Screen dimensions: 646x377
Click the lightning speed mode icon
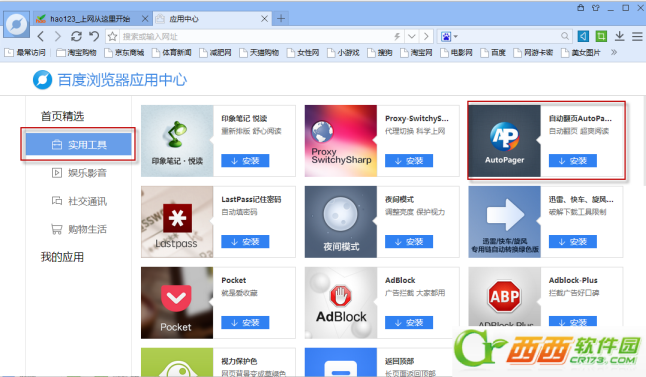[x=397, y=36]
